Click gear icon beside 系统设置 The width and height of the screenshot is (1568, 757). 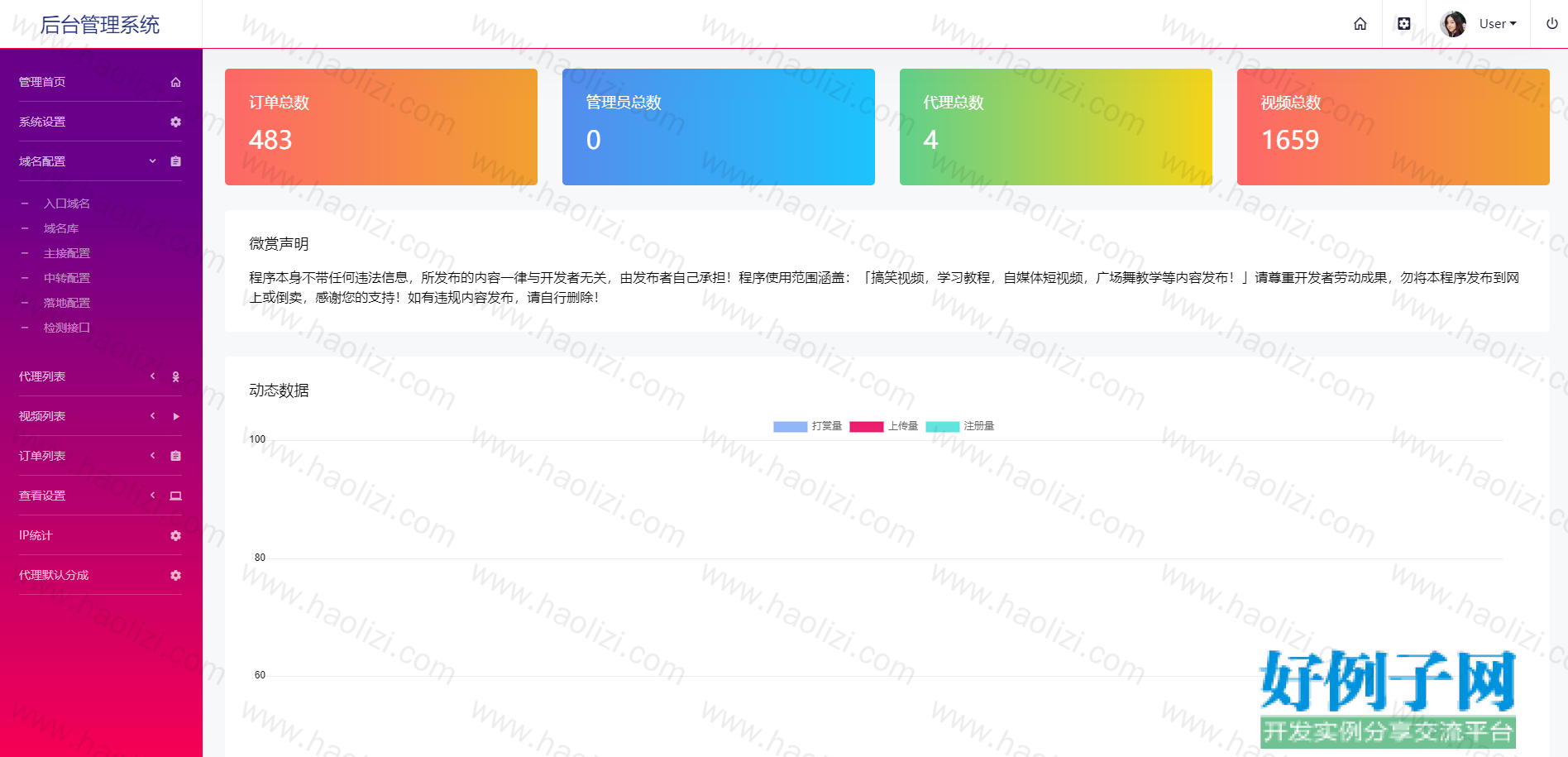pyautogui.click(x=175, y=122)
